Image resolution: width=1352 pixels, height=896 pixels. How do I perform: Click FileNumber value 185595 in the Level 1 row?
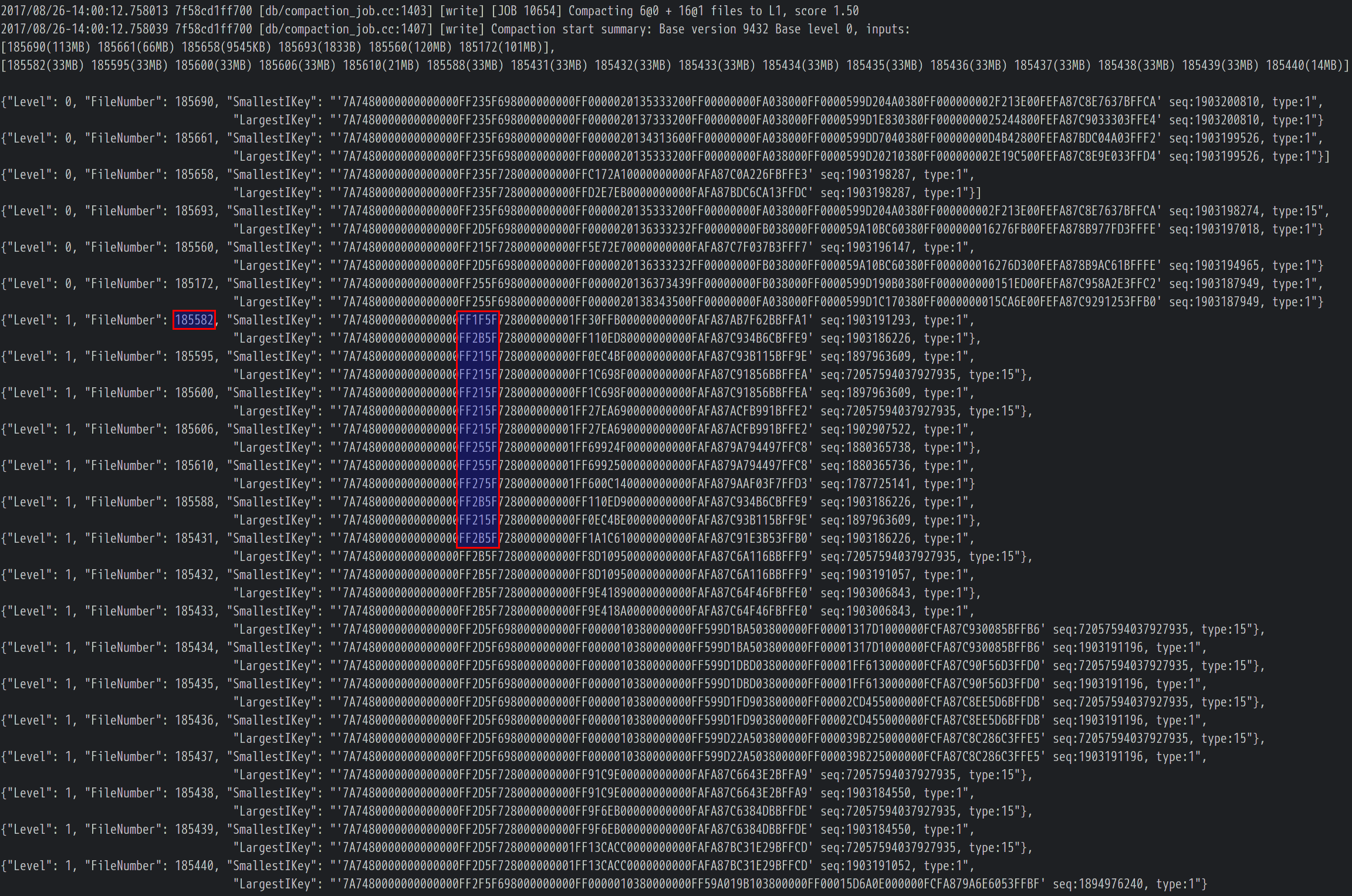(x=194, y=357)
